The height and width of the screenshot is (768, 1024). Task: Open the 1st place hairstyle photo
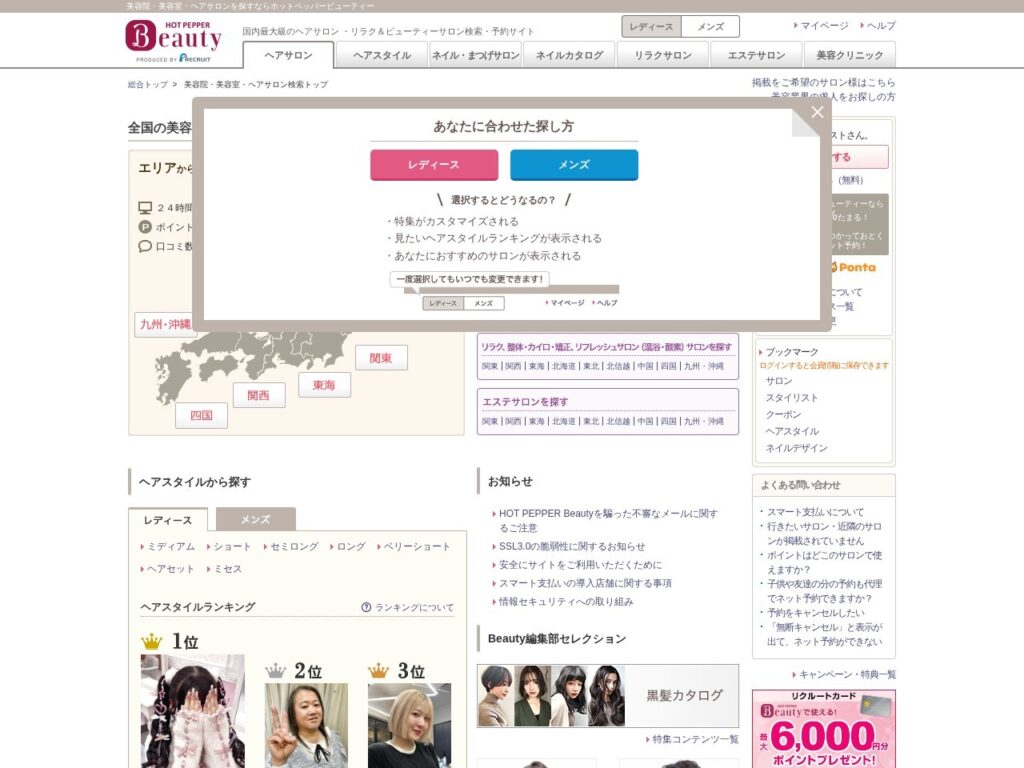(192, 710)
